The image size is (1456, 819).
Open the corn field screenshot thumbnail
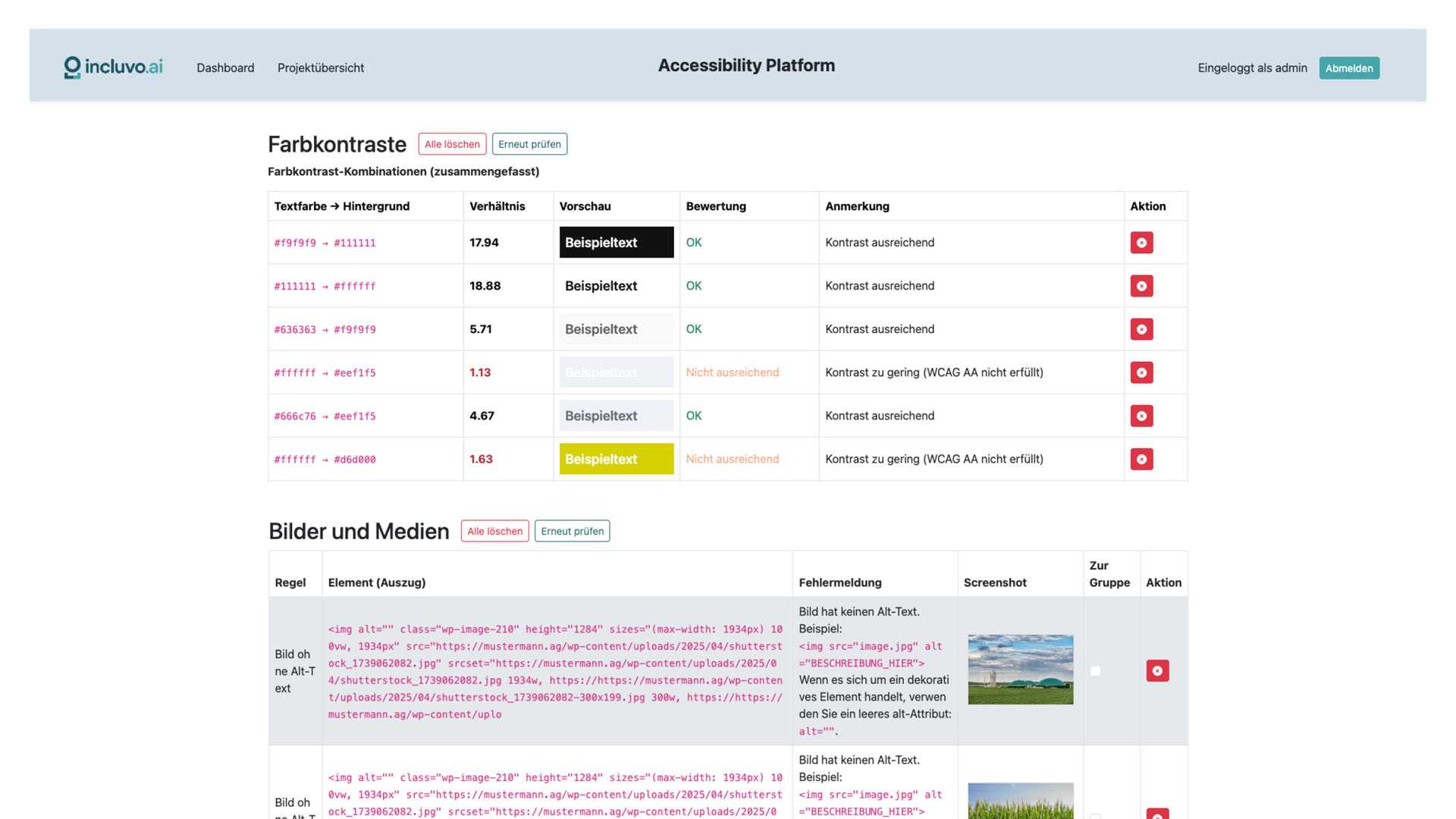[1020, 801]
